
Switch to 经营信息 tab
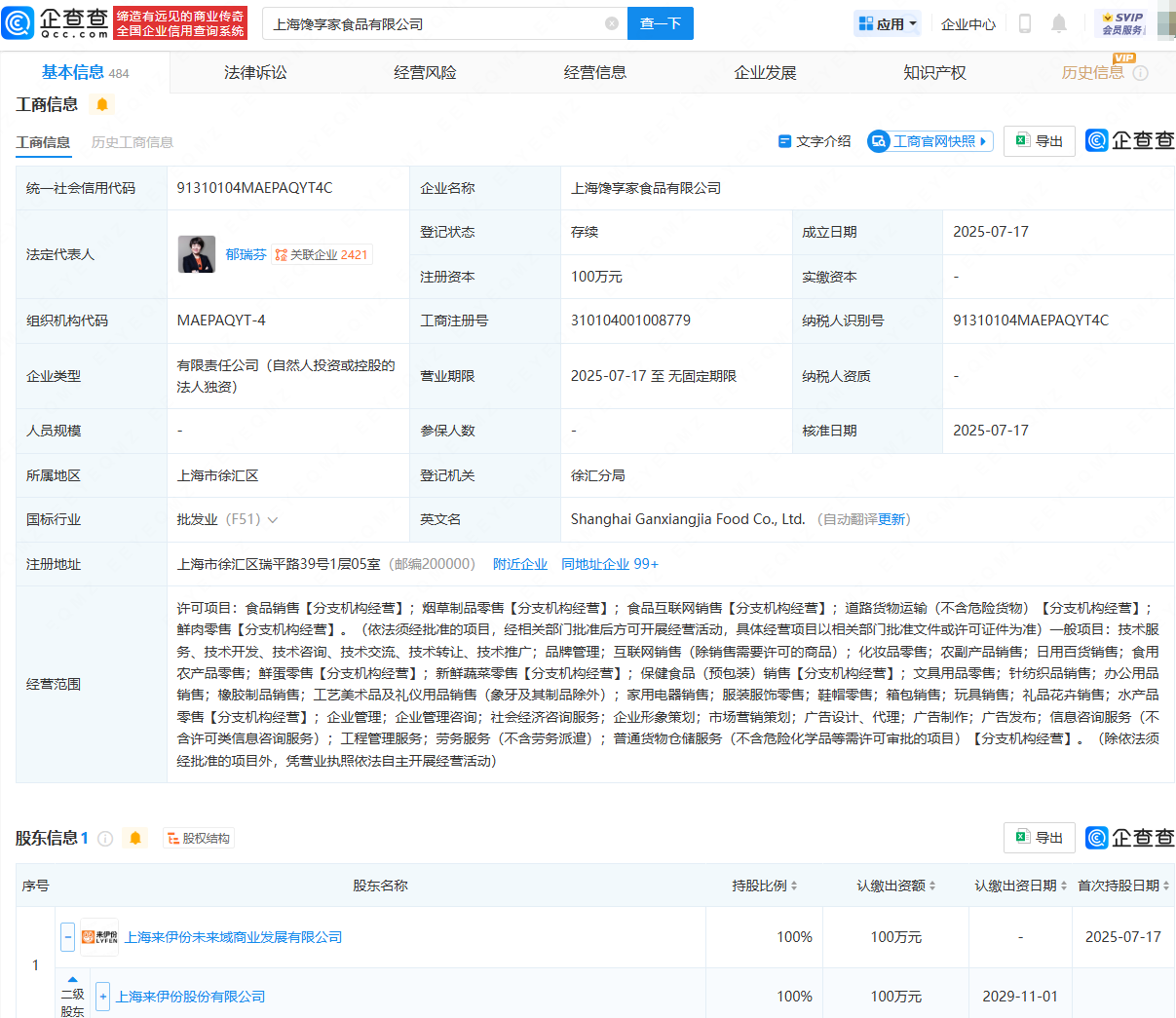[x=595, y=72]
